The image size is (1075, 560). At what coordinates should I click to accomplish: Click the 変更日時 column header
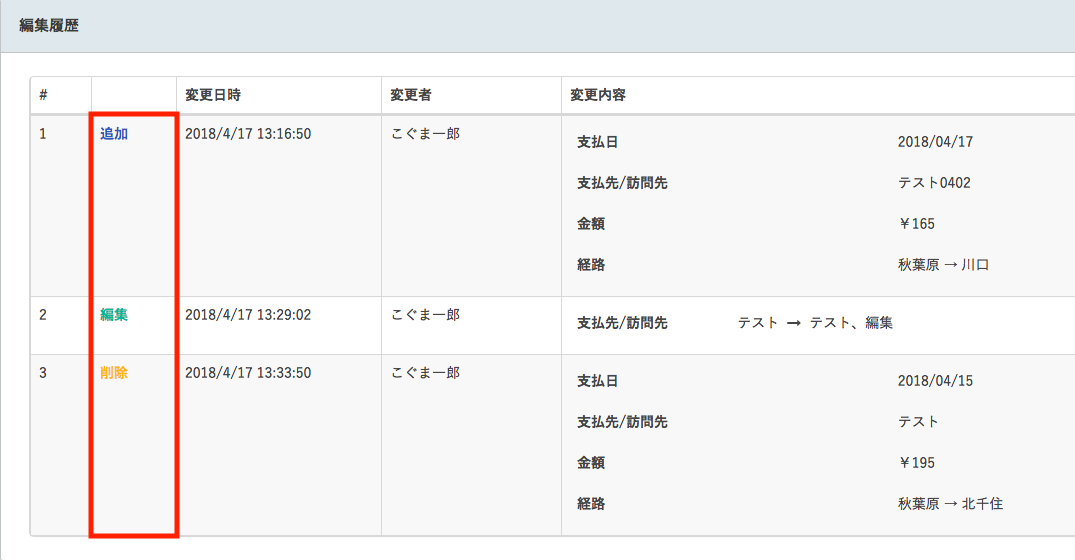pos(213,95)
